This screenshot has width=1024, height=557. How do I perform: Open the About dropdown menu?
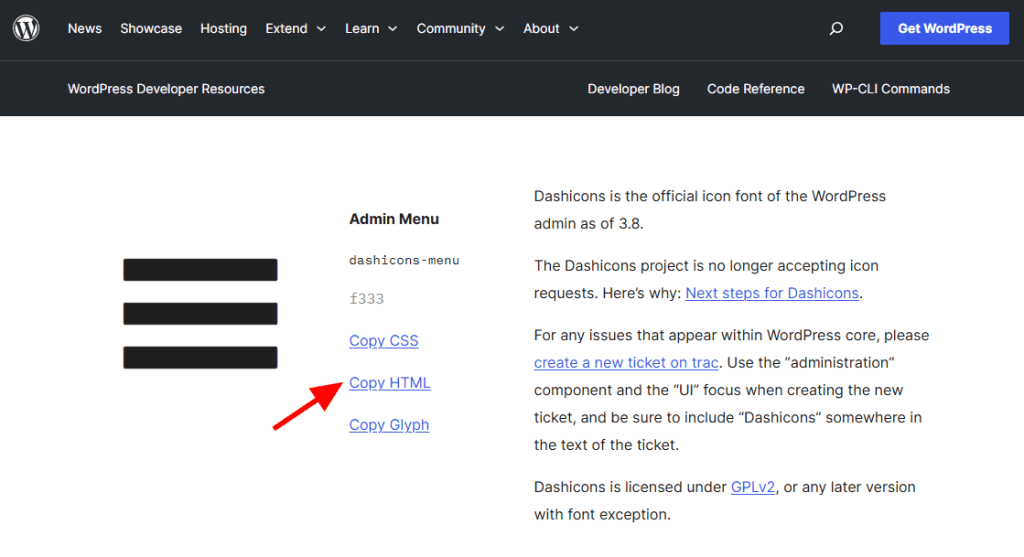click(551, 29)
